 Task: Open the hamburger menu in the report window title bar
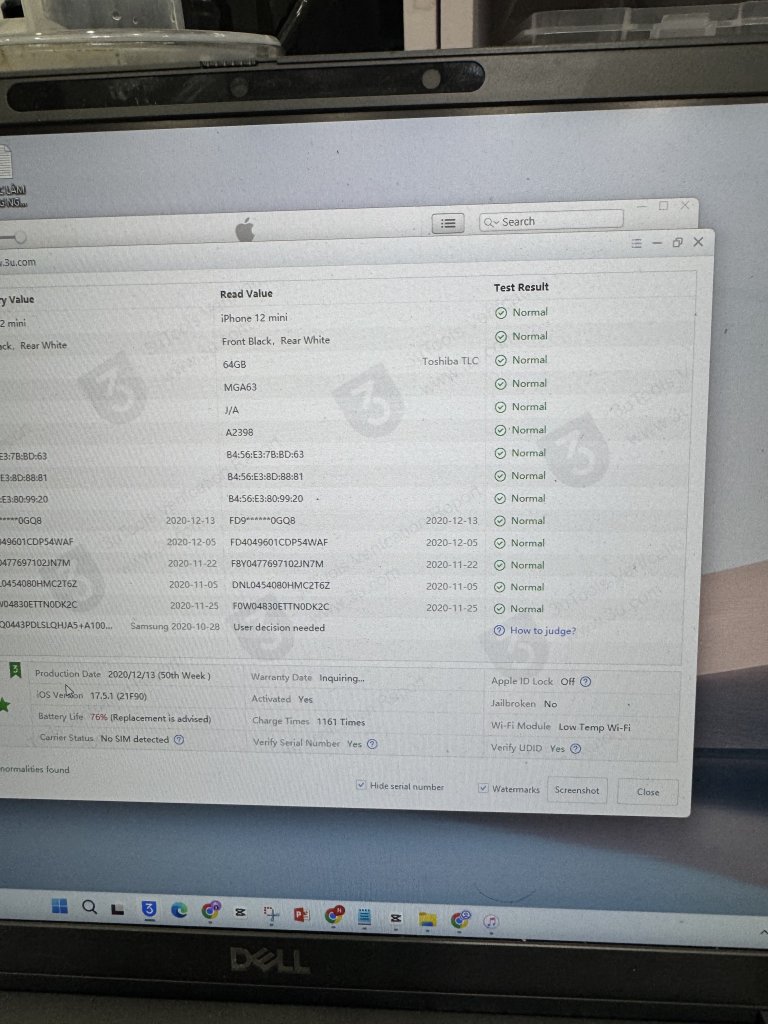click(637, 243)
